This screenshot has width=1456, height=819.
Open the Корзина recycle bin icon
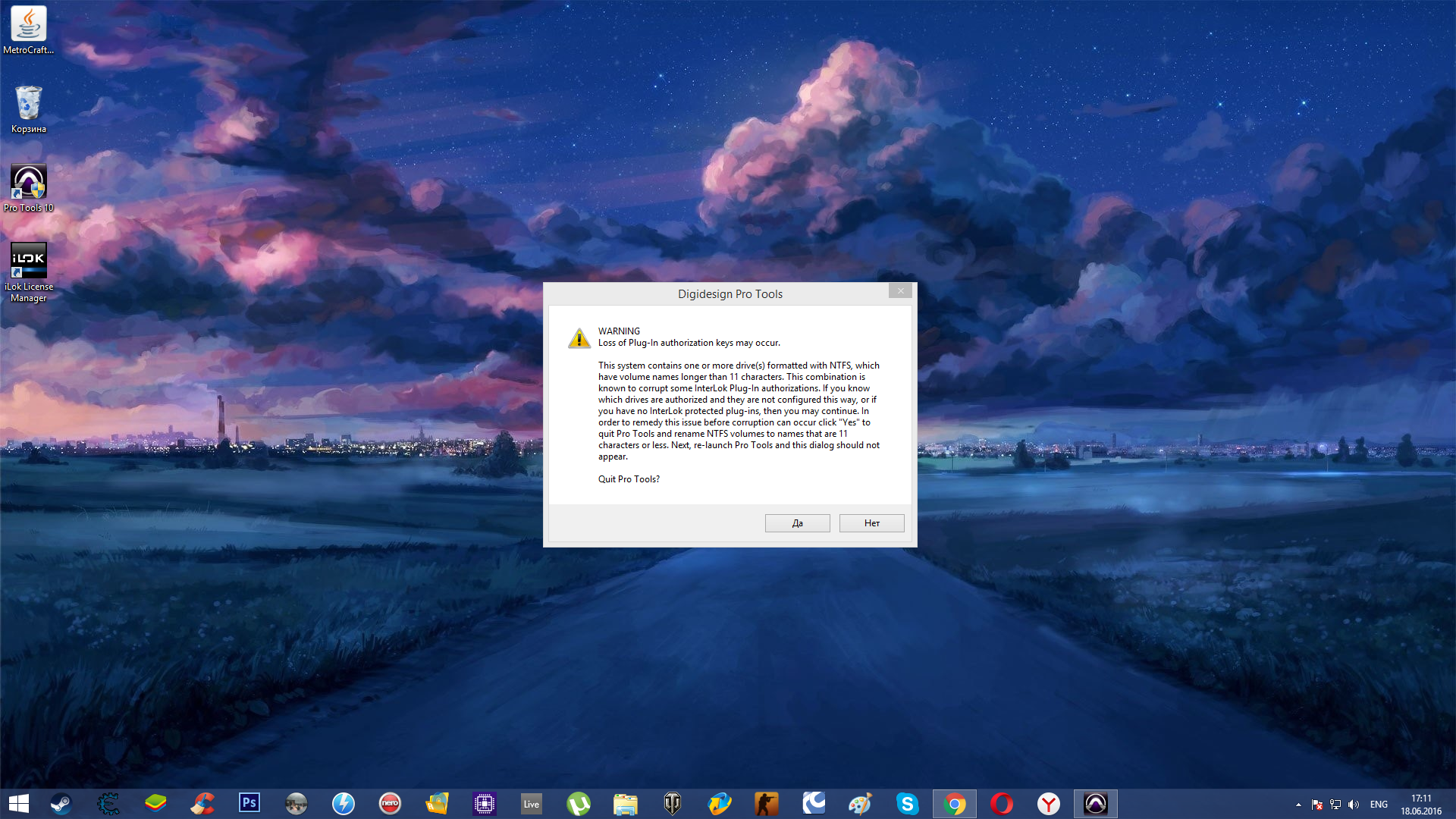[29, 109]
